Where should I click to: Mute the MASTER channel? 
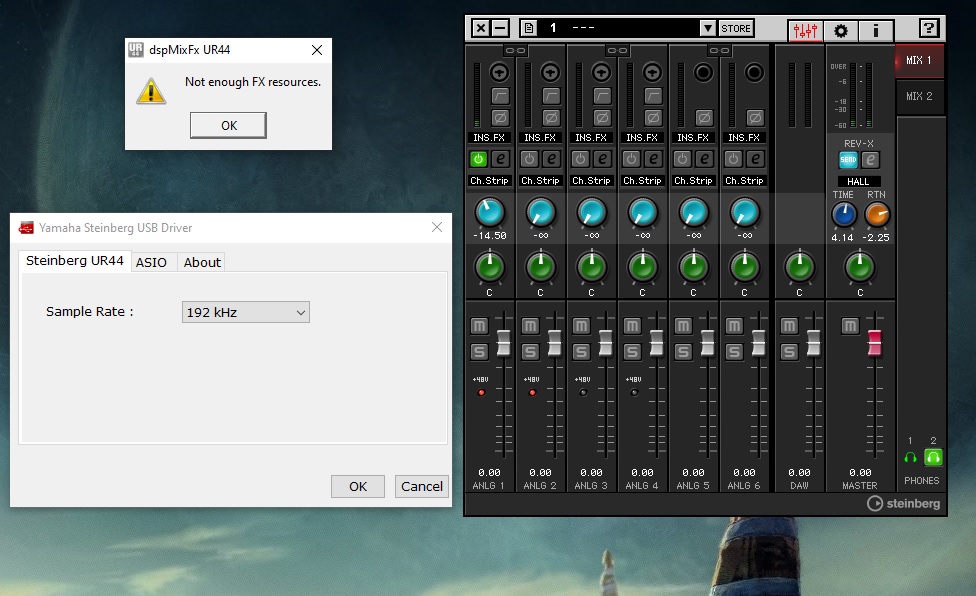click(x=850, y=326)
